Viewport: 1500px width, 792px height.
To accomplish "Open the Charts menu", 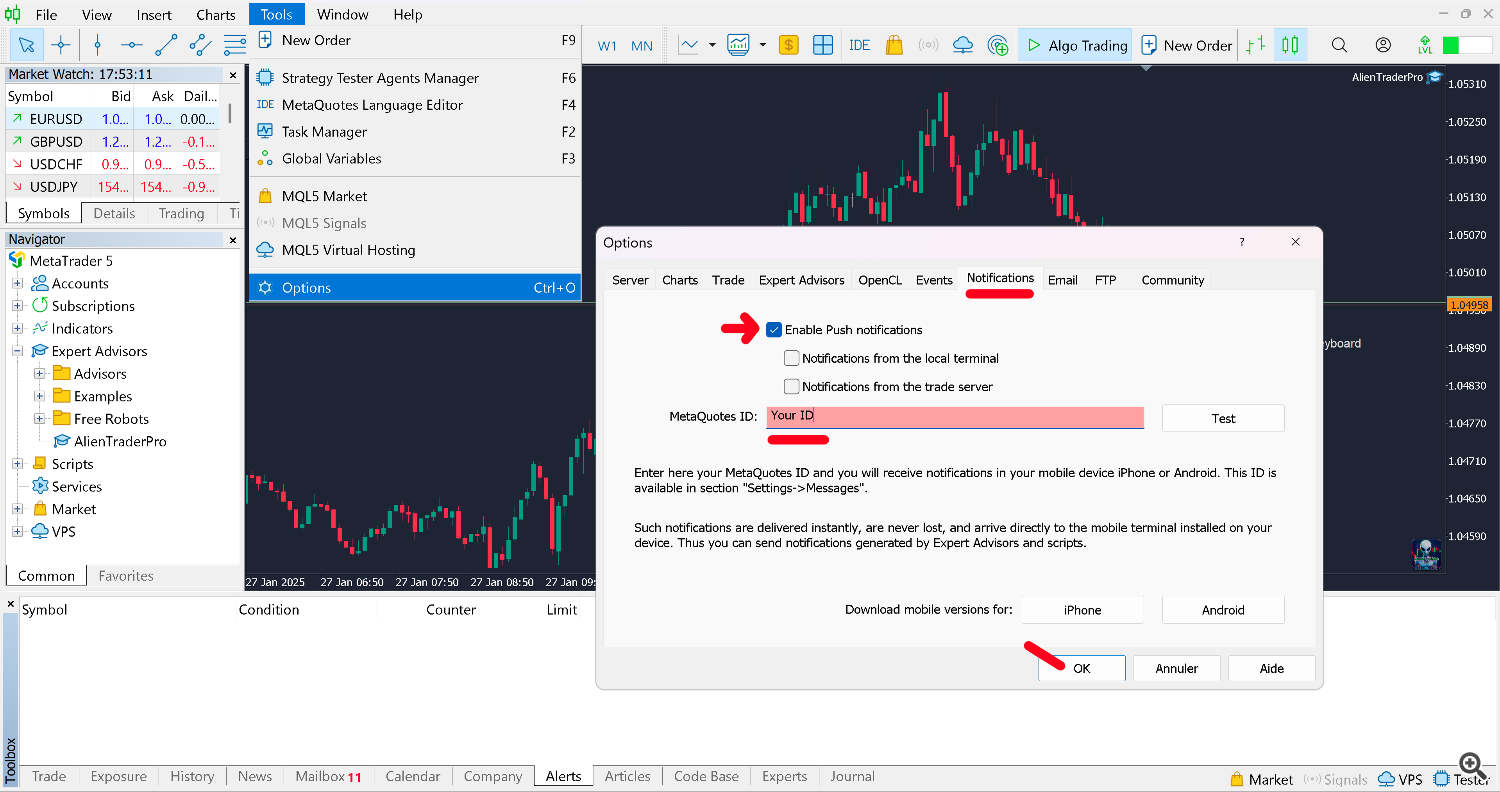I will click(x=216, y=14).
